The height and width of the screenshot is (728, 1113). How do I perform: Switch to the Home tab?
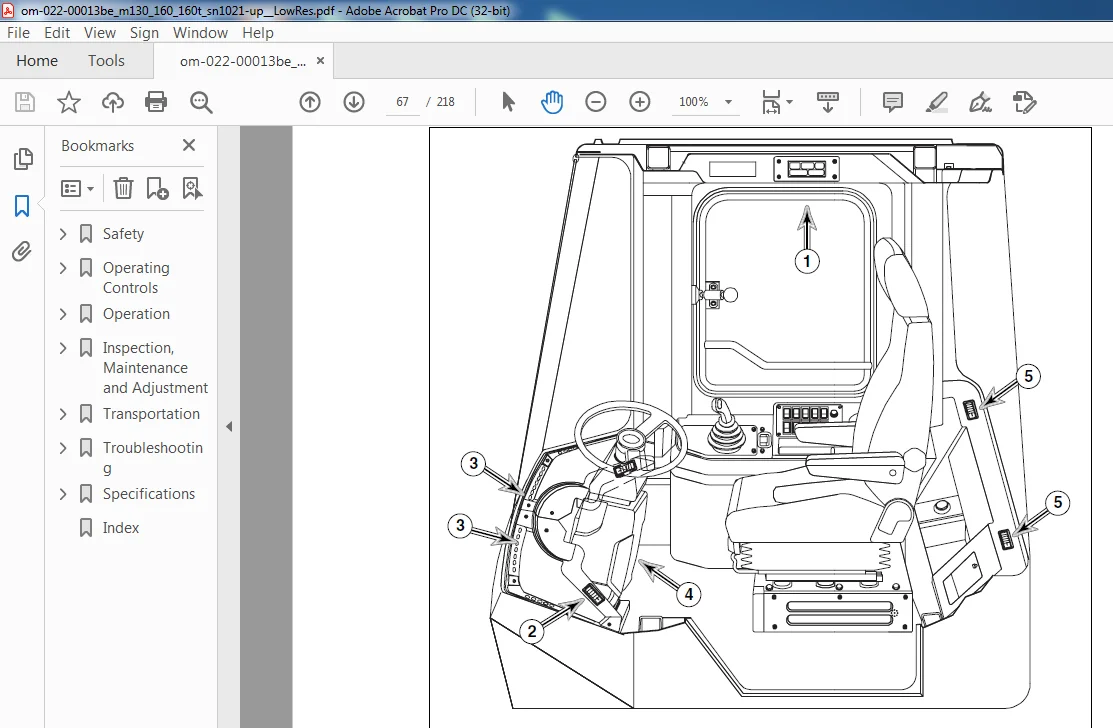[x=37, y=61]
